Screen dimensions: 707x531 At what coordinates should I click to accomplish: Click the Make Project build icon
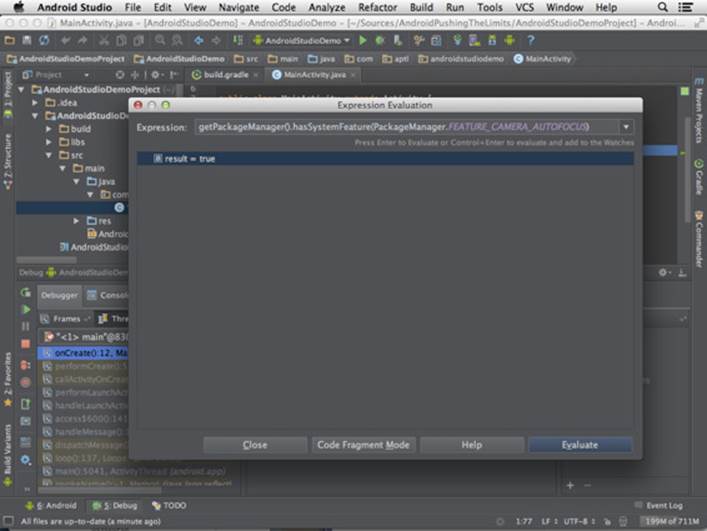(238, 41)
